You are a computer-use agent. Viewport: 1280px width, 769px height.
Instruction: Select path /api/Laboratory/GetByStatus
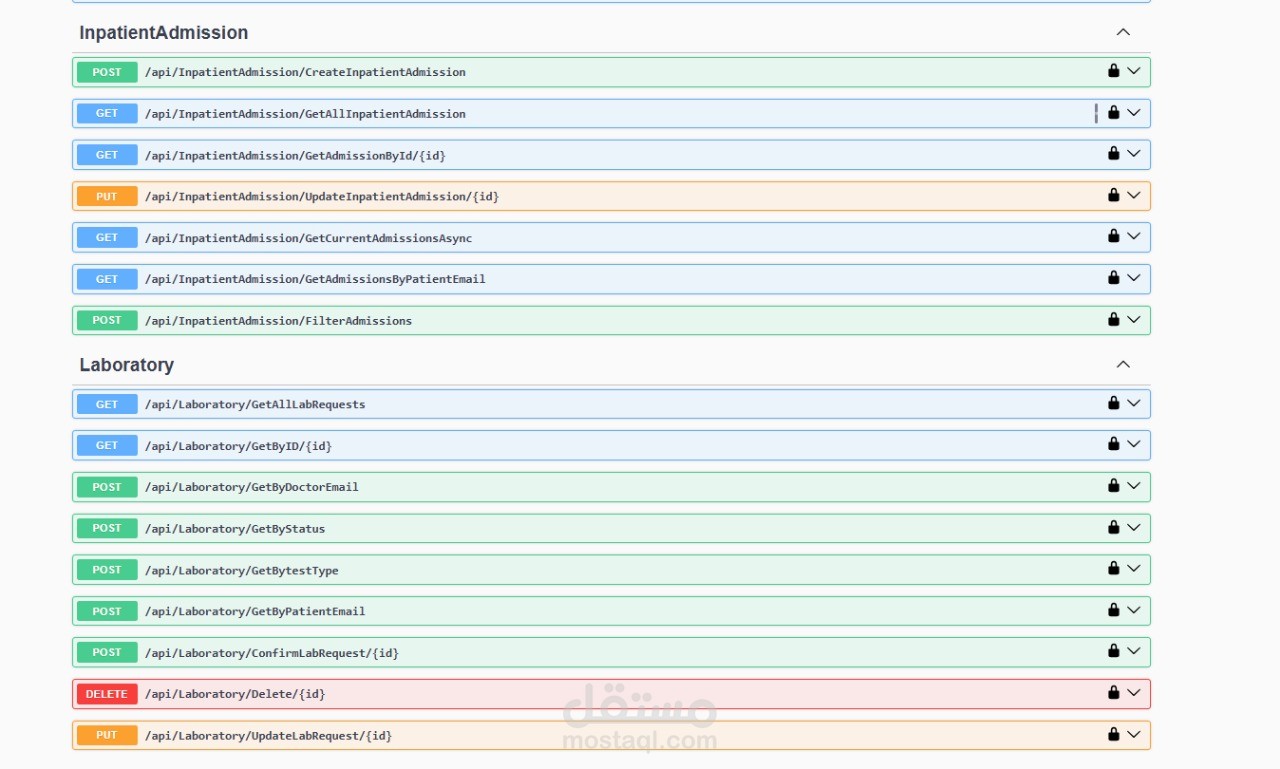(x=235, y=528)
